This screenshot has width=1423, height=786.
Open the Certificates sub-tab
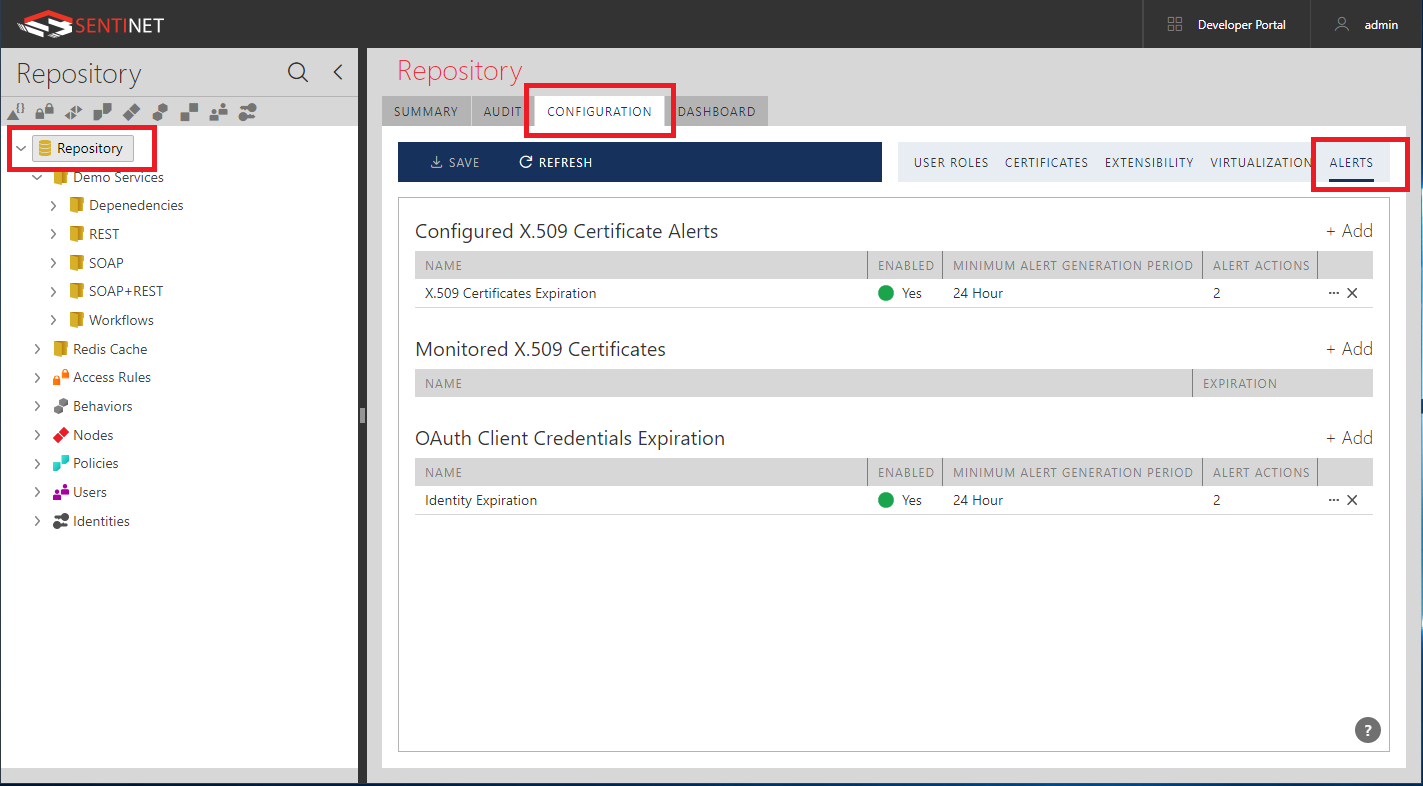[x=1046, y=162]
